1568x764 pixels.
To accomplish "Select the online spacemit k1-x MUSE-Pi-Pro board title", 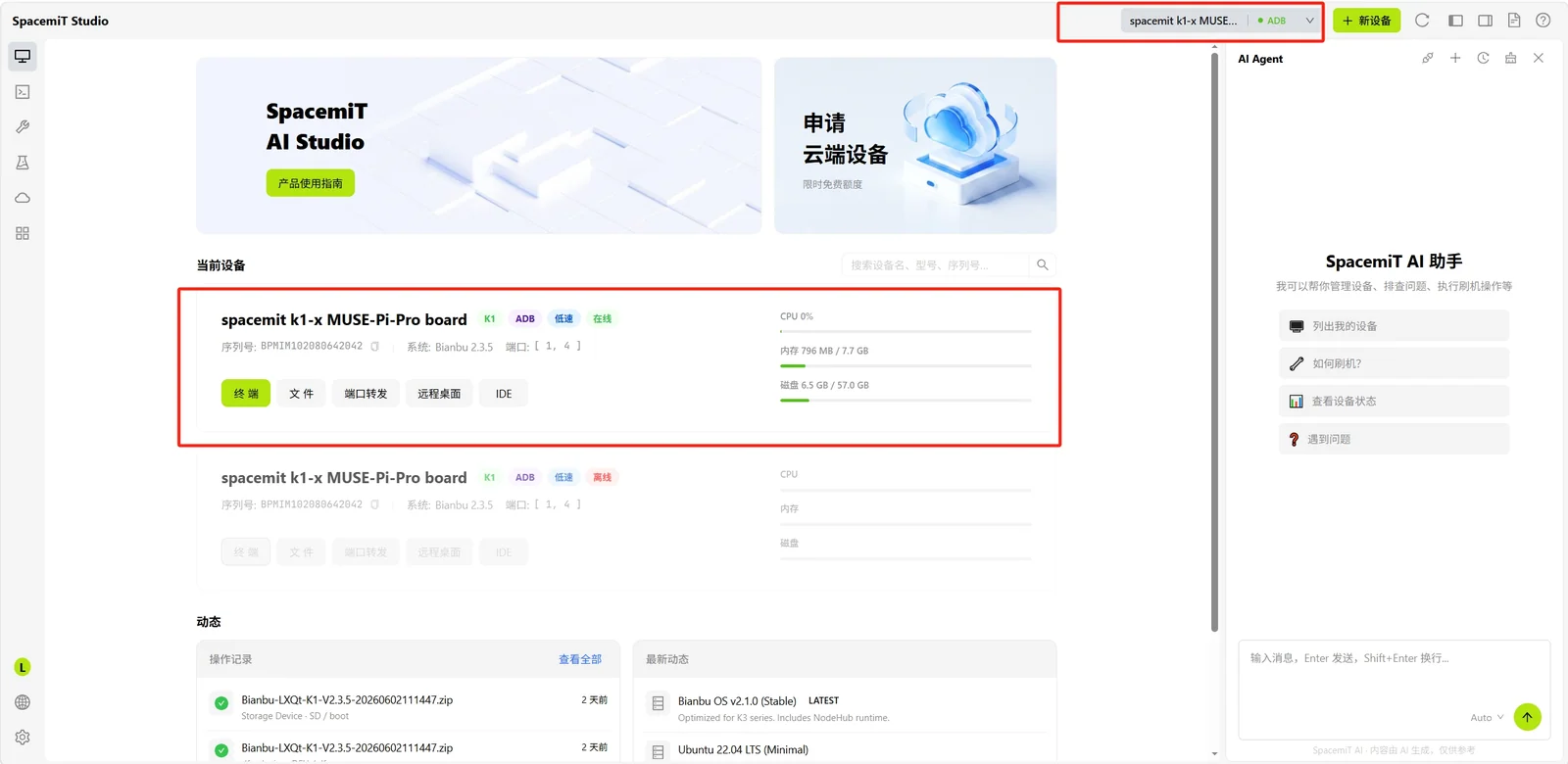I will click(x=344, y=319).
